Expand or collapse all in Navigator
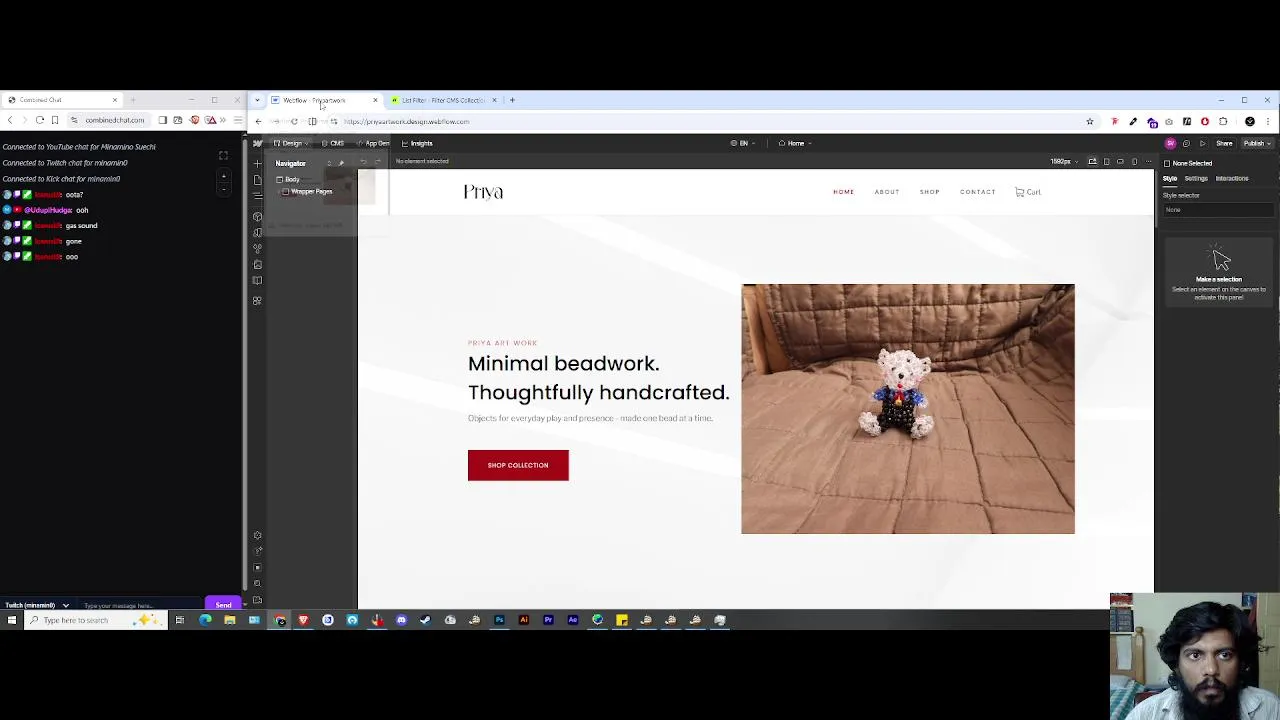1280x720 pixels. [x=329, y=163]
